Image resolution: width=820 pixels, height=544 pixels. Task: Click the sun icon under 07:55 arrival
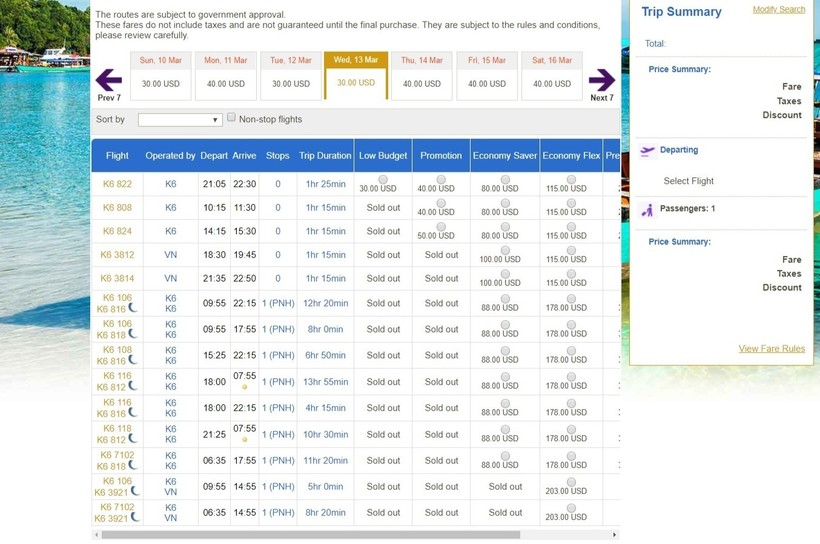coord(244,386)
